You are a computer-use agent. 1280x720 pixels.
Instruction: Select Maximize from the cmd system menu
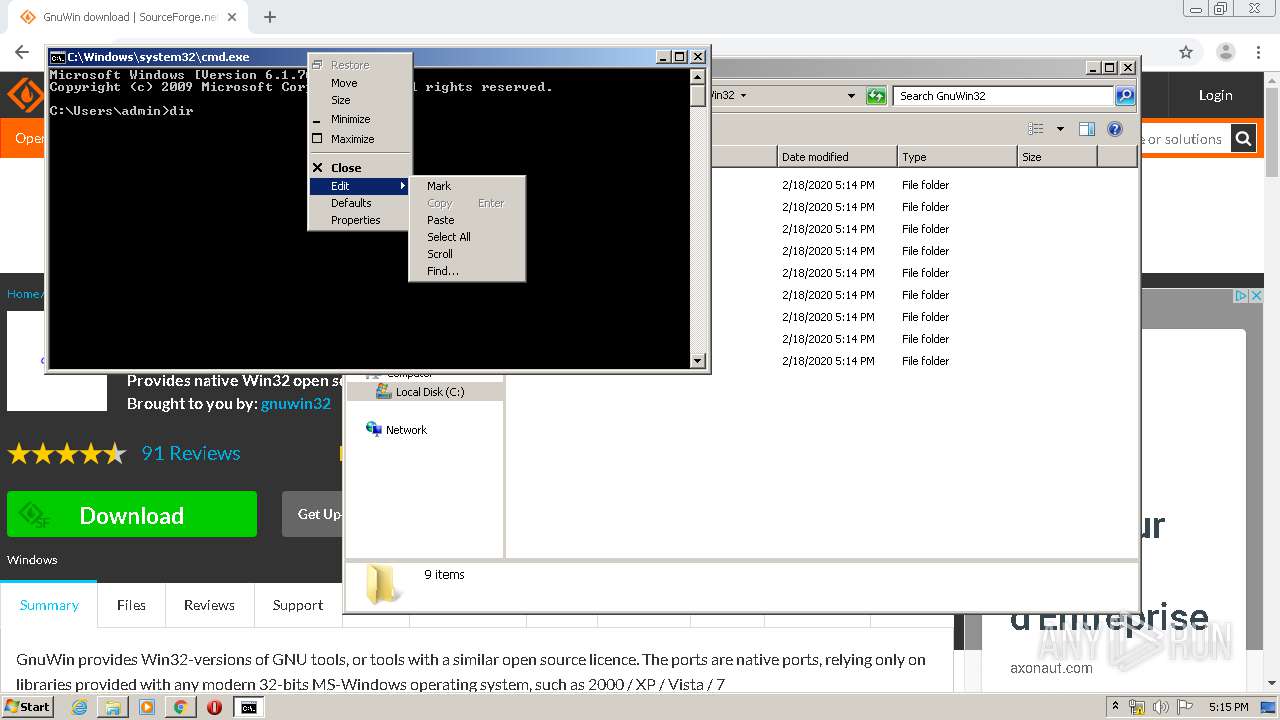(x=353, y=139)
